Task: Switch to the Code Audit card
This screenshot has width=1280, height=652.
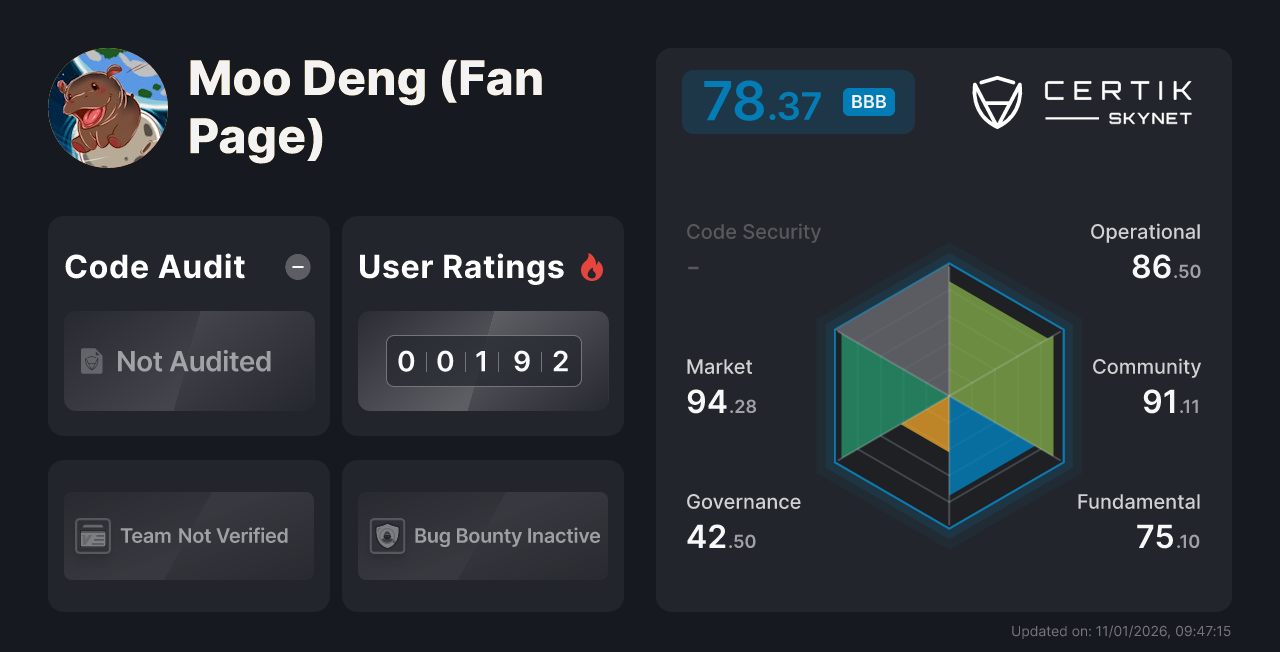Action: point(188,325)
